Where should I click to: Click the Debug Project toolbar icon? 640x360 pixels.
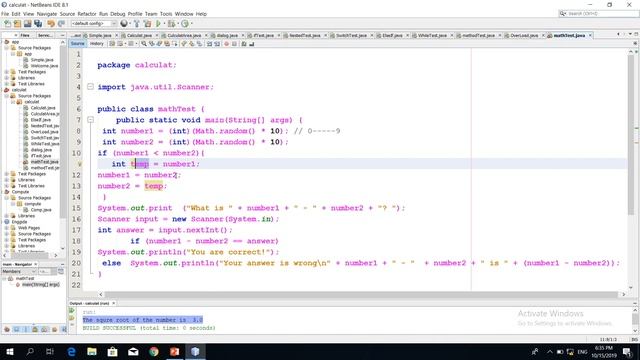(171, 24)
